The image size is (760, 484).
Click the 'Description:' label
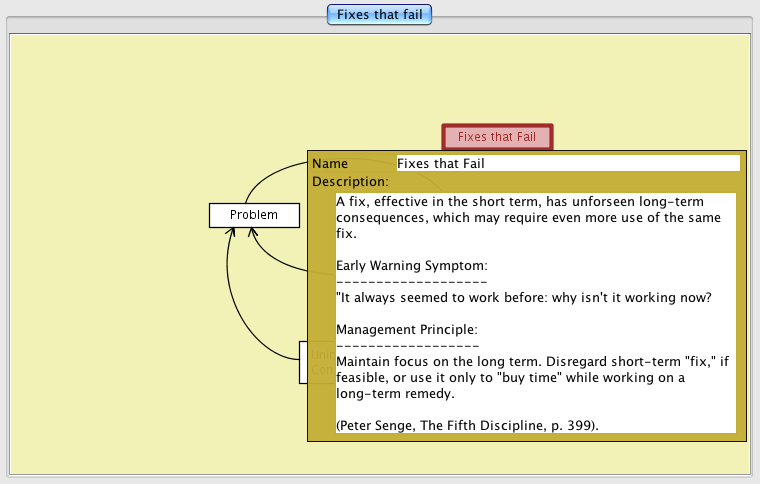pyautogui.click(x=350, y=182)
